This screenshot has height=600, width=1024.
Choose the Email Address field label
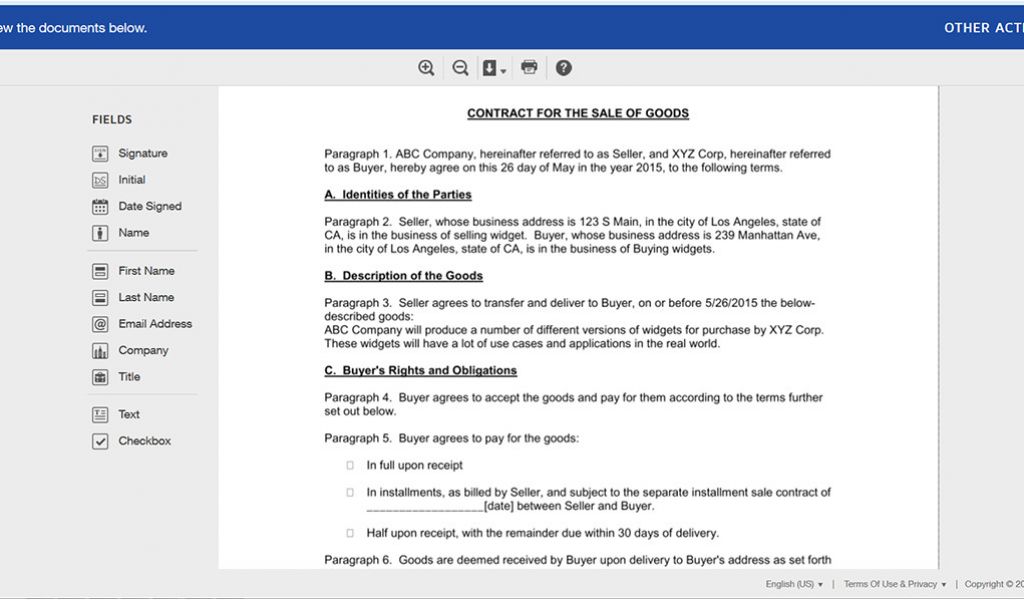tap(155, 323)
